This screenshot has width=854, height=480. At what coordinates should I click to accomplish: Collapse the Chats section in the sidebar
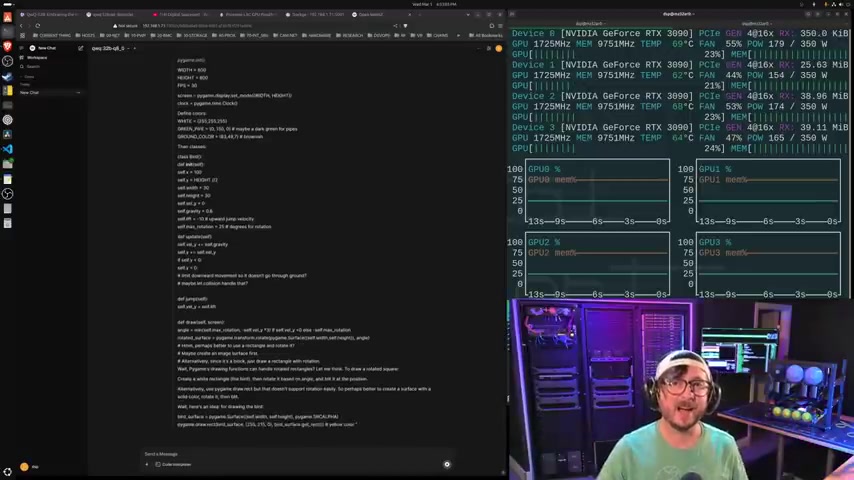pos(28,77)
